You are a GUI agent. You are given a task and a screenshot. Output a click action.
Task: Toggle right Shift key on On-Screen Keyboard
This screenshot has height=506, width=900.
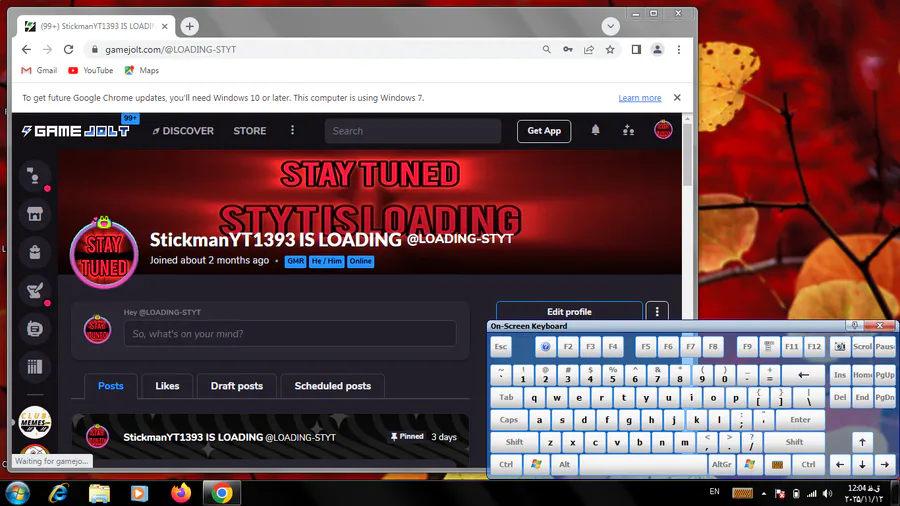[794, 442]
